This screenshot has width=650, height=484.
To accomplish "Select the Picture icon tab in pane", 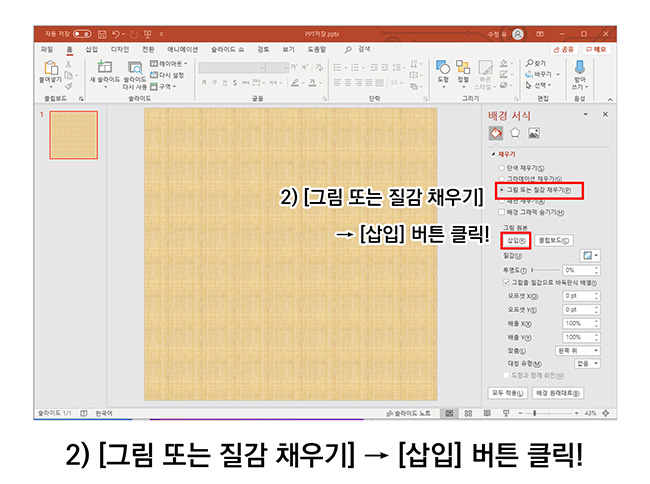I will [x=534, y=133].
